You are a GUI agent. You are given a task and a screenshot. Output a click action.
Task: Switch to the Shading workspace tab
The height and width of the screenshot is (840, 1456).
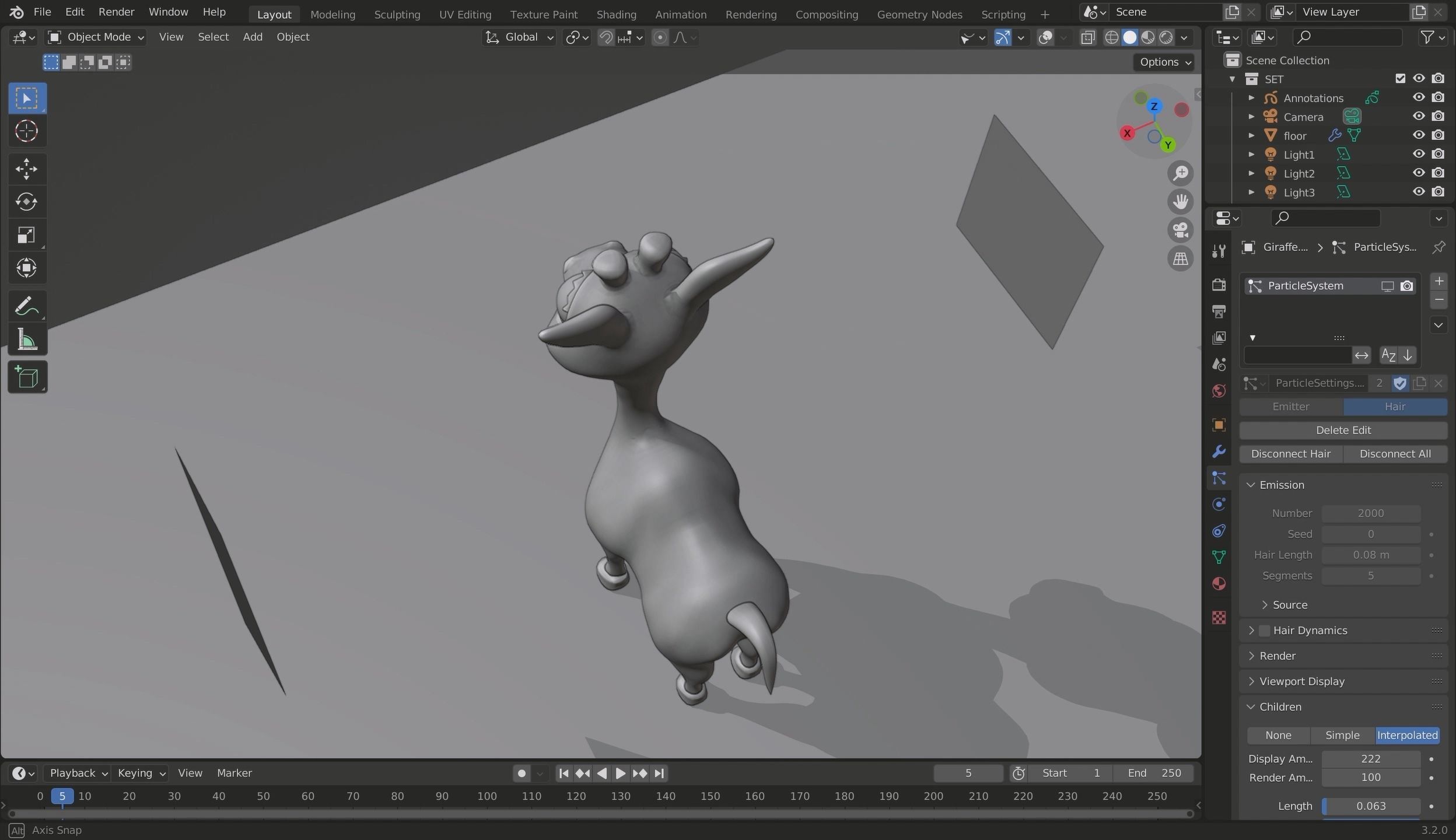tap(616, 15)
